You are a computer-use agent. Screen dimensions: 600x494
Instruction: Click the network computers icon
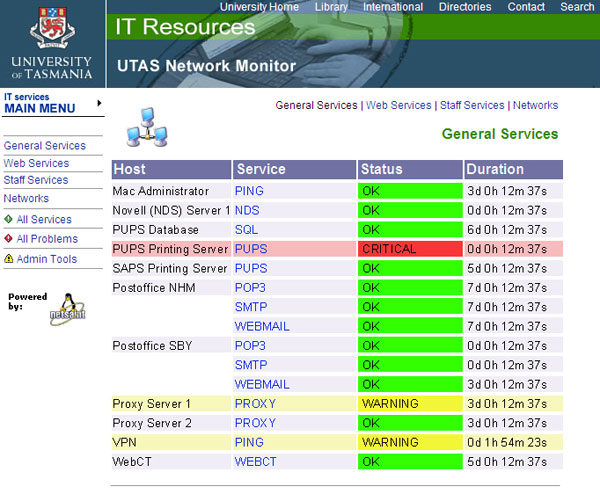coord(147,127)
